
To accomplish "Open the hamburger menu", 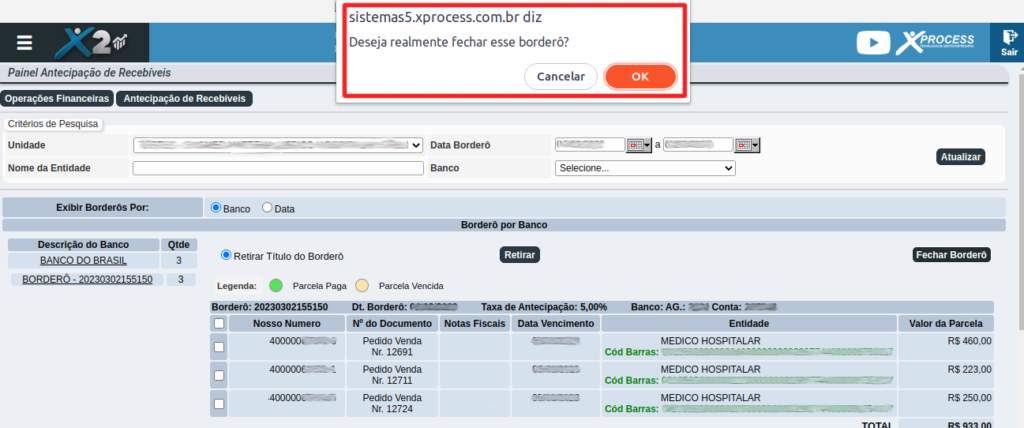I will 24,43.
